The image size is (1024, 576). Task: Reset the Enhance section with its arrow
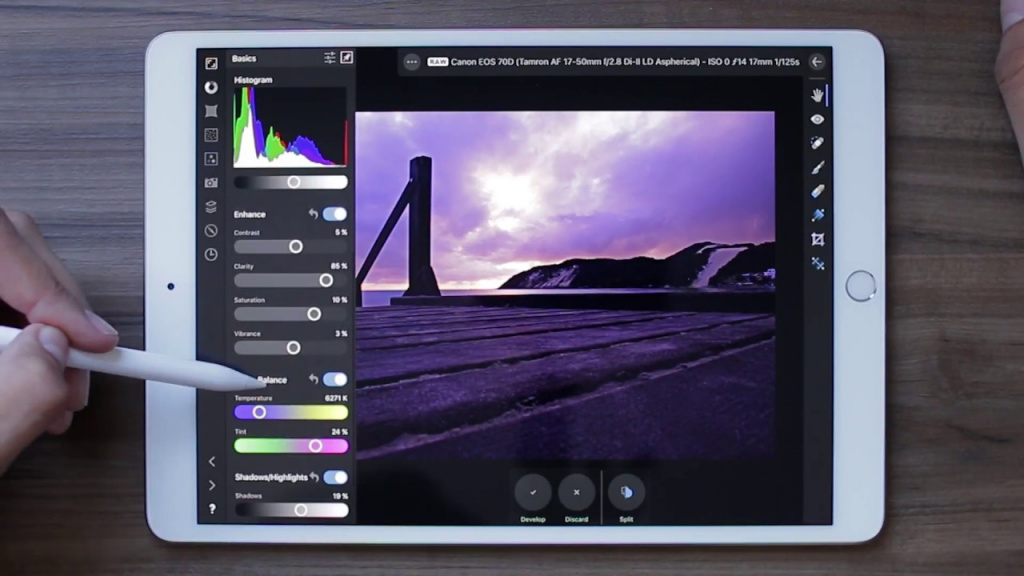click(313, 214)
